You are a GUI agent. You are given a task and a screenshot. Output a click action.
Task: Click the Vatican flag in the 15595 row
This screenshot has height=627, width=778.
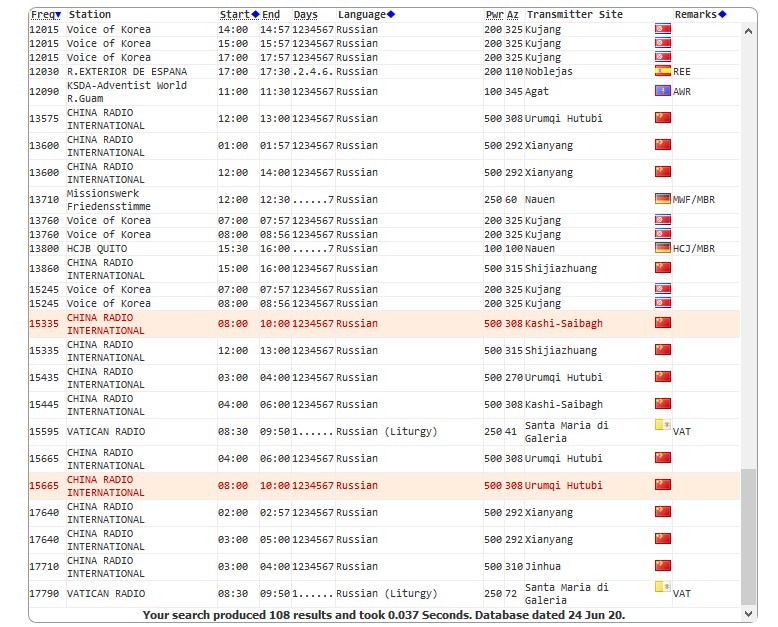(x=663, y=425)
